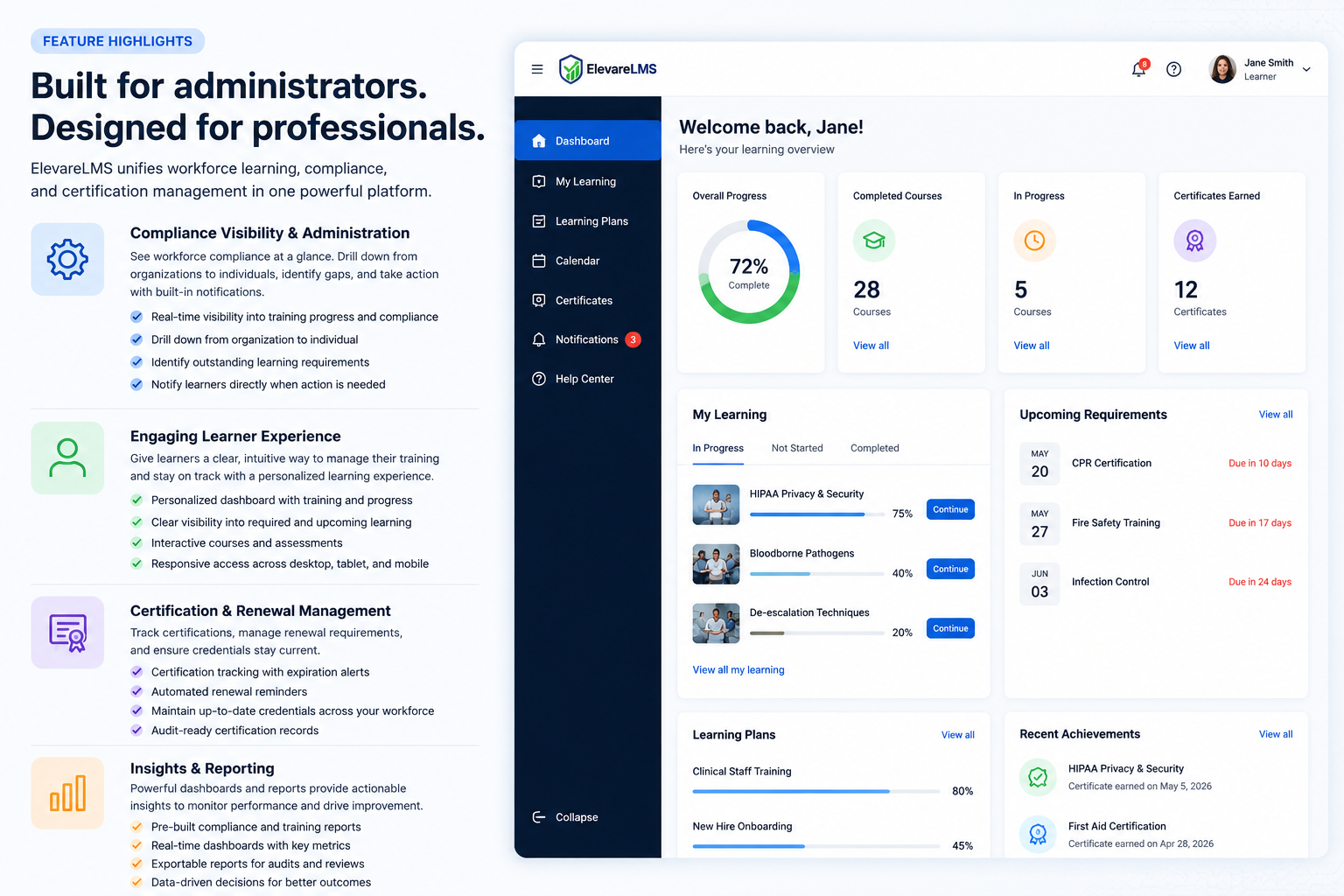Click the help question mark icon
Screen dimensions: 1344x896
pyautogui.click(x=1174, y=69)
